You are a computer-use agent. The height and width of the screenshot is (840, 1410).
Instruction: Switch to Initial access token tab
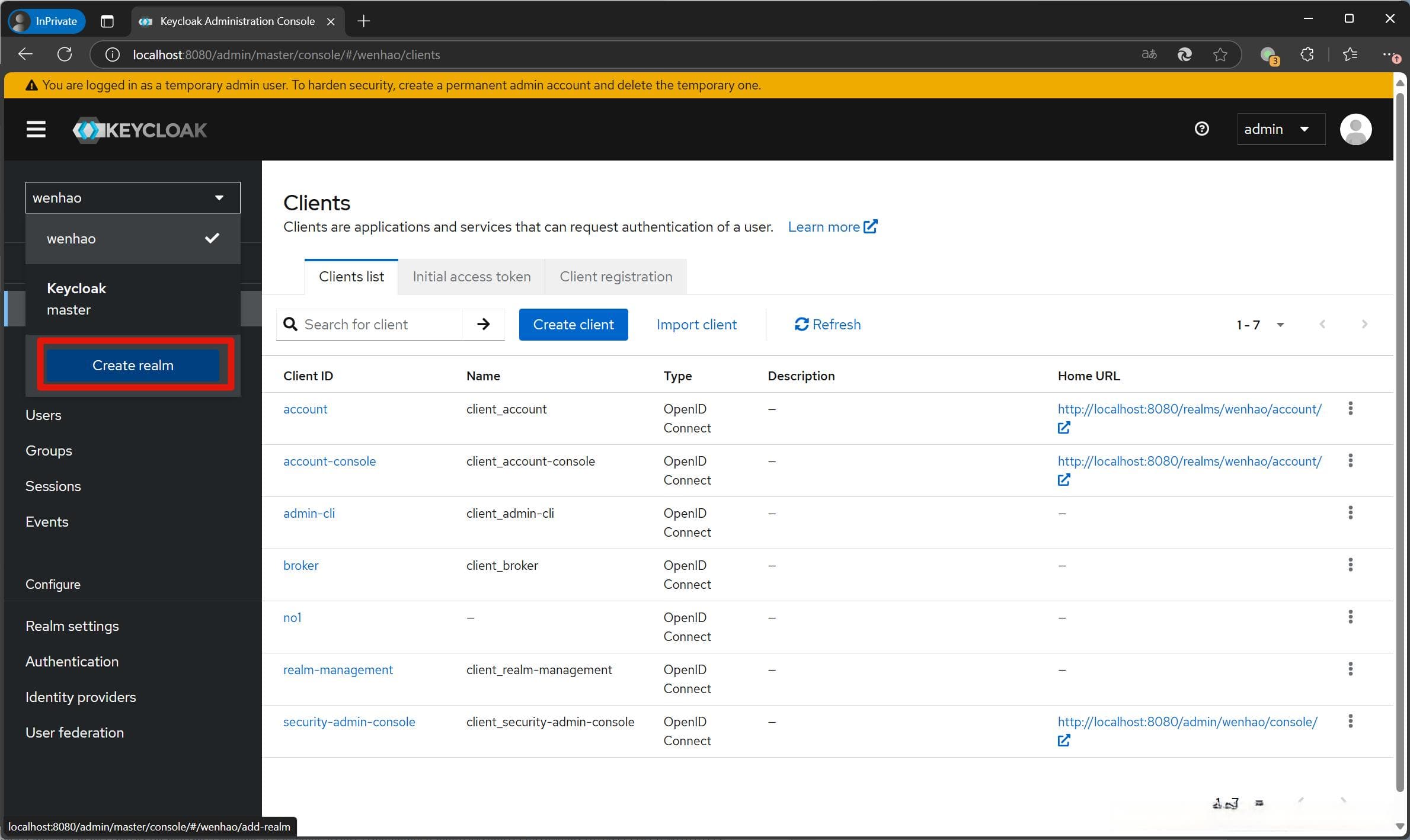[472, 276]
